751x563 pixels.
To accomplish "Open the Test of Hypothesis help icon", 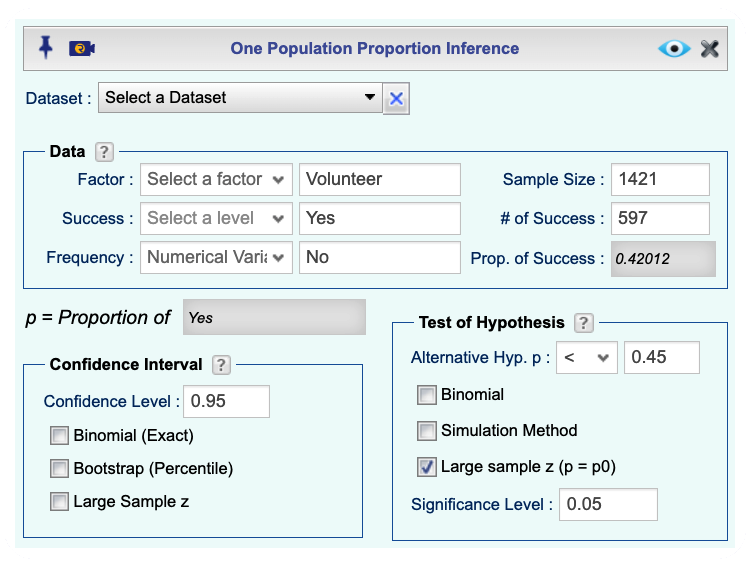I will coord(583,323).
